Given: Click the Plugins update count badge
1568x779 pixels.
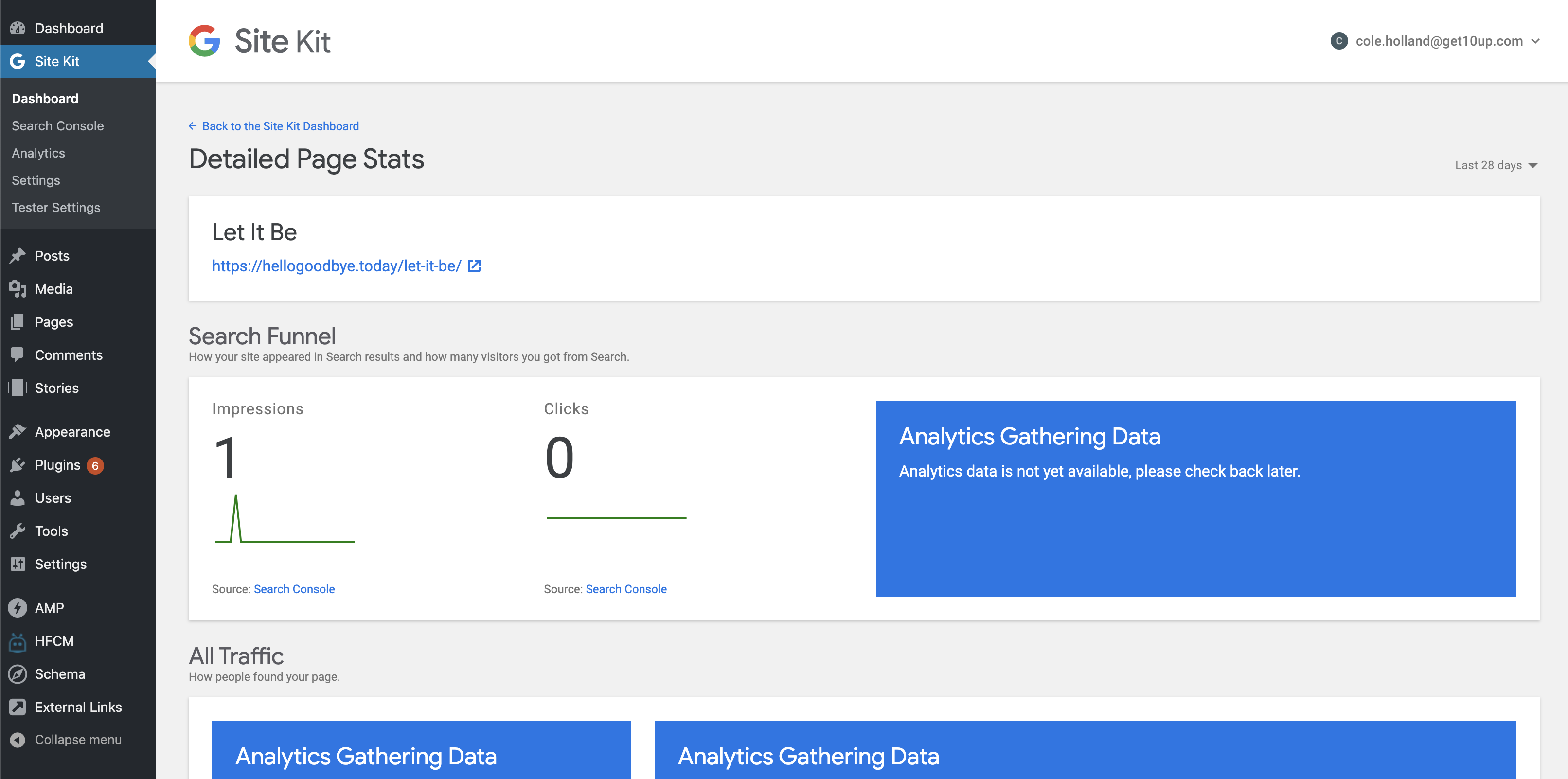Looking at the screenshot, I should pos(95,465).
